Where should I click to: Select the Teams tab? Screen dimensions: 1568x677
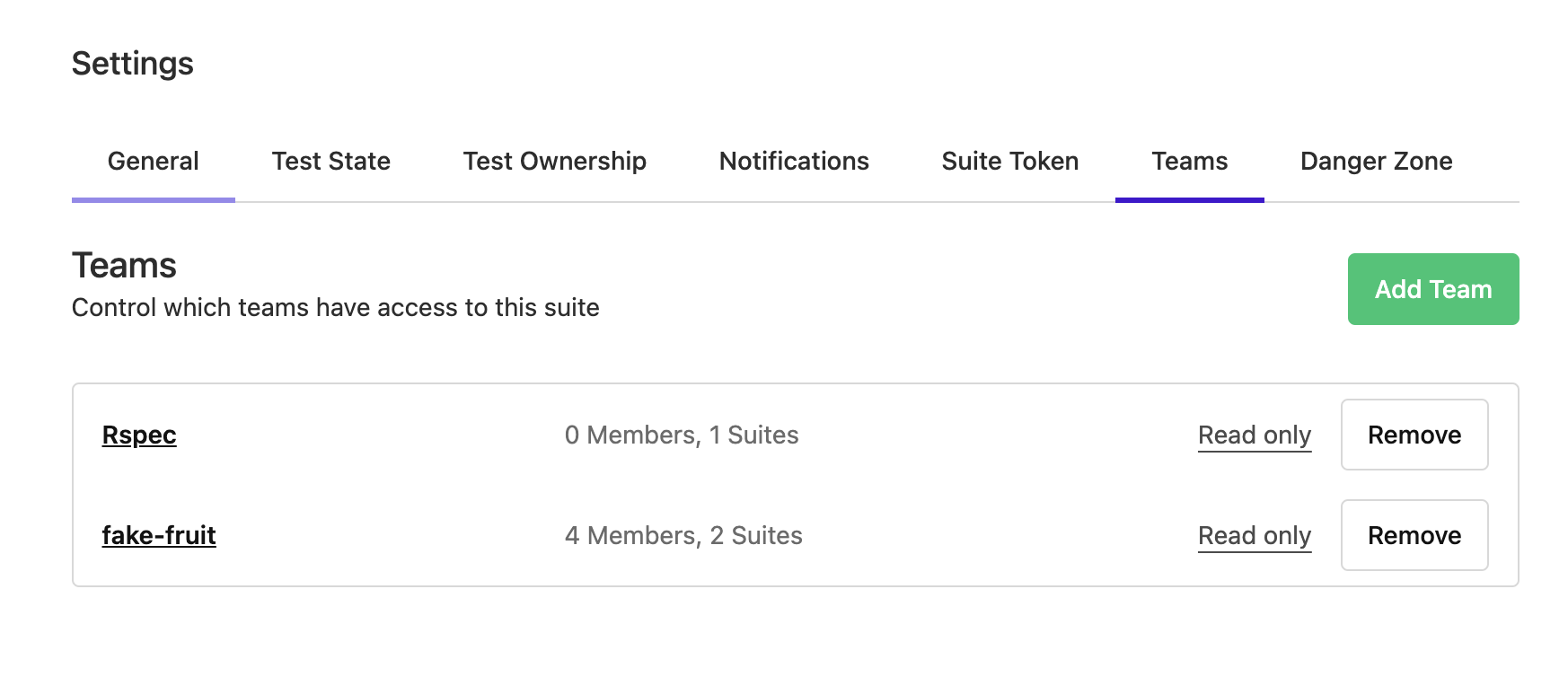coord(1189,161)
